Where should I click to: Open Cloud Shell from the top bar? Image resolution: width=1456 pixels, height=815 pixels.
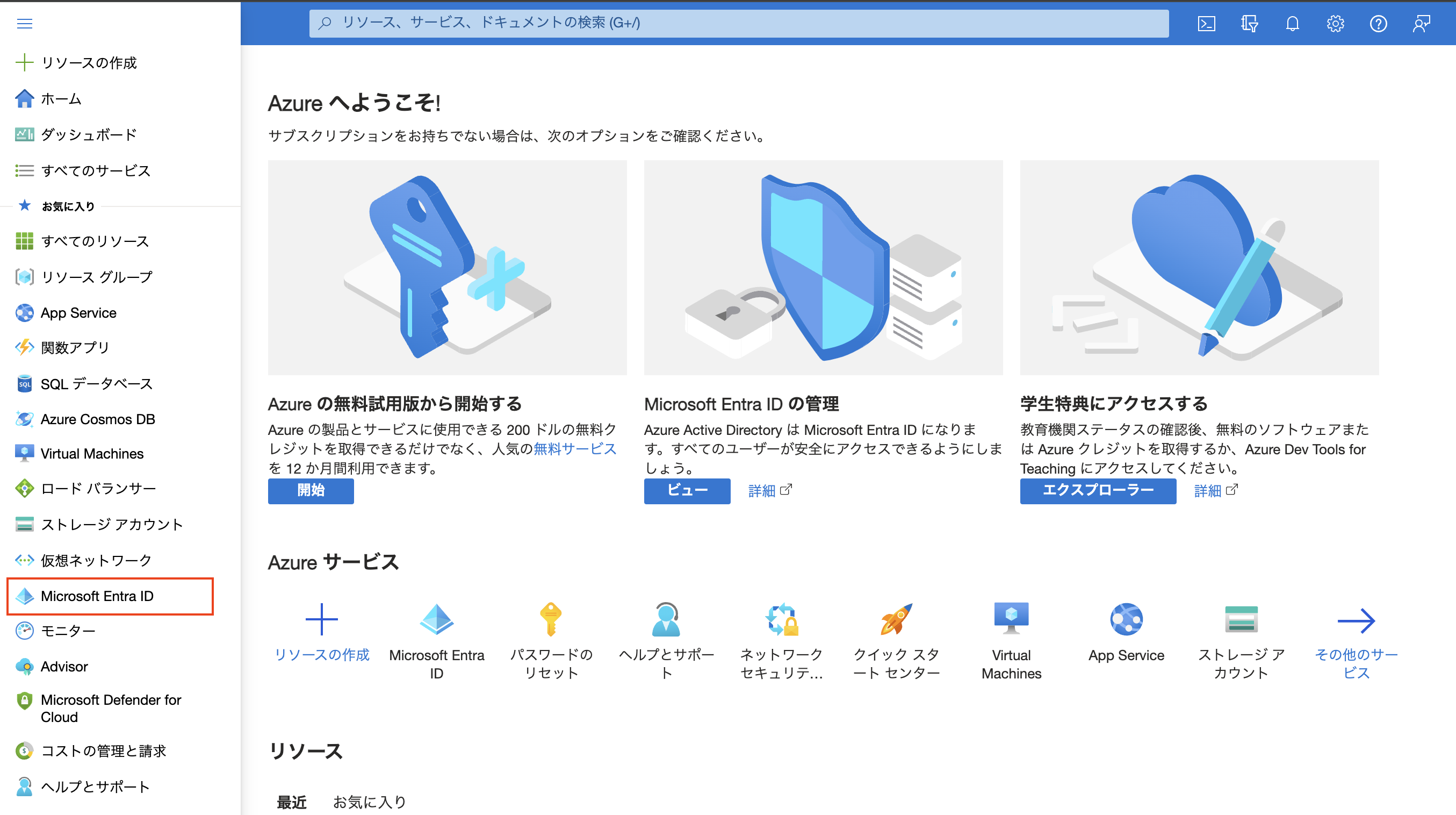tap(1206, 23)
